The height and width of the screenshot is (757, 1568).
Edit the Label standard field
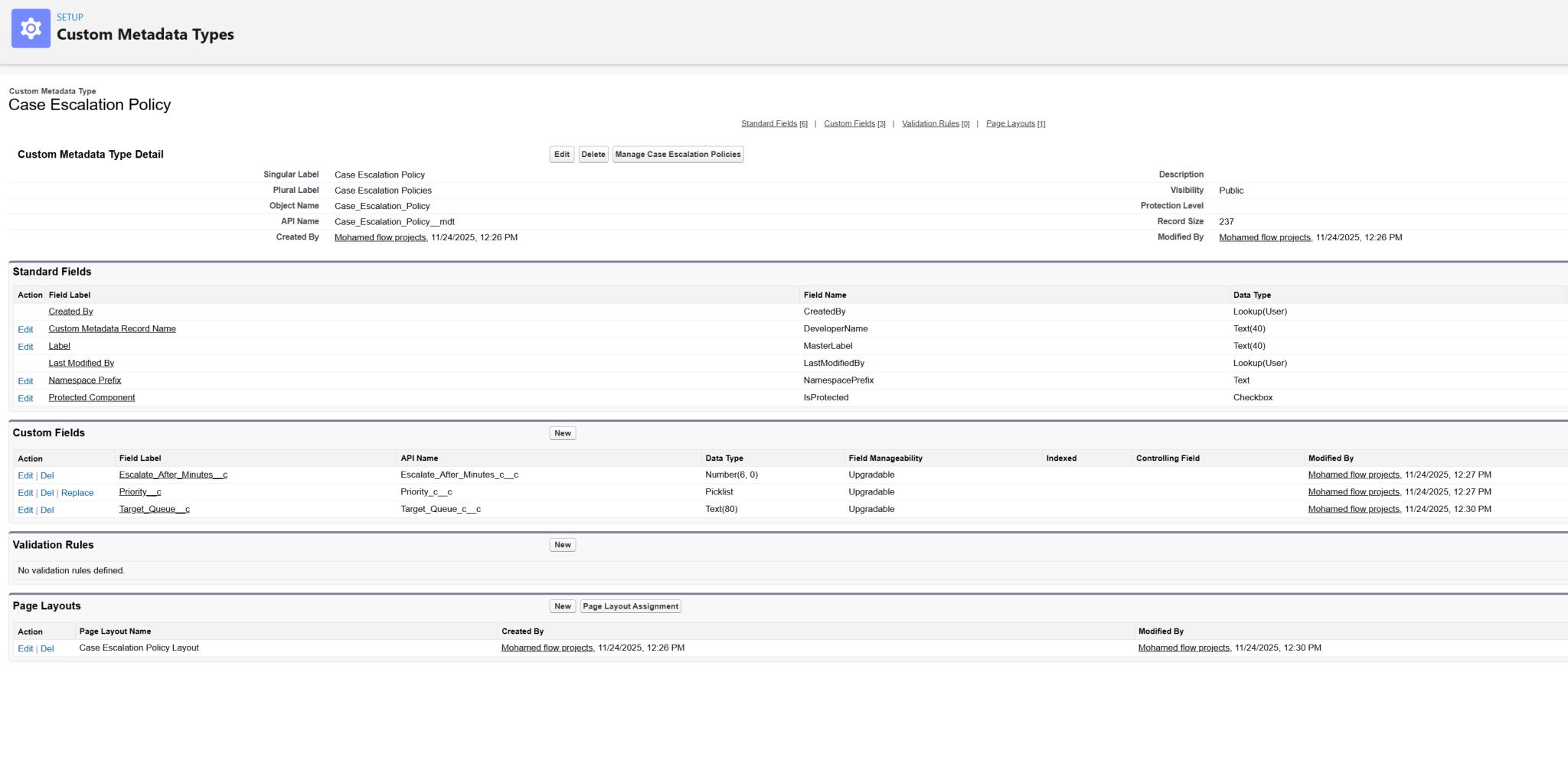tap(25, 347)
